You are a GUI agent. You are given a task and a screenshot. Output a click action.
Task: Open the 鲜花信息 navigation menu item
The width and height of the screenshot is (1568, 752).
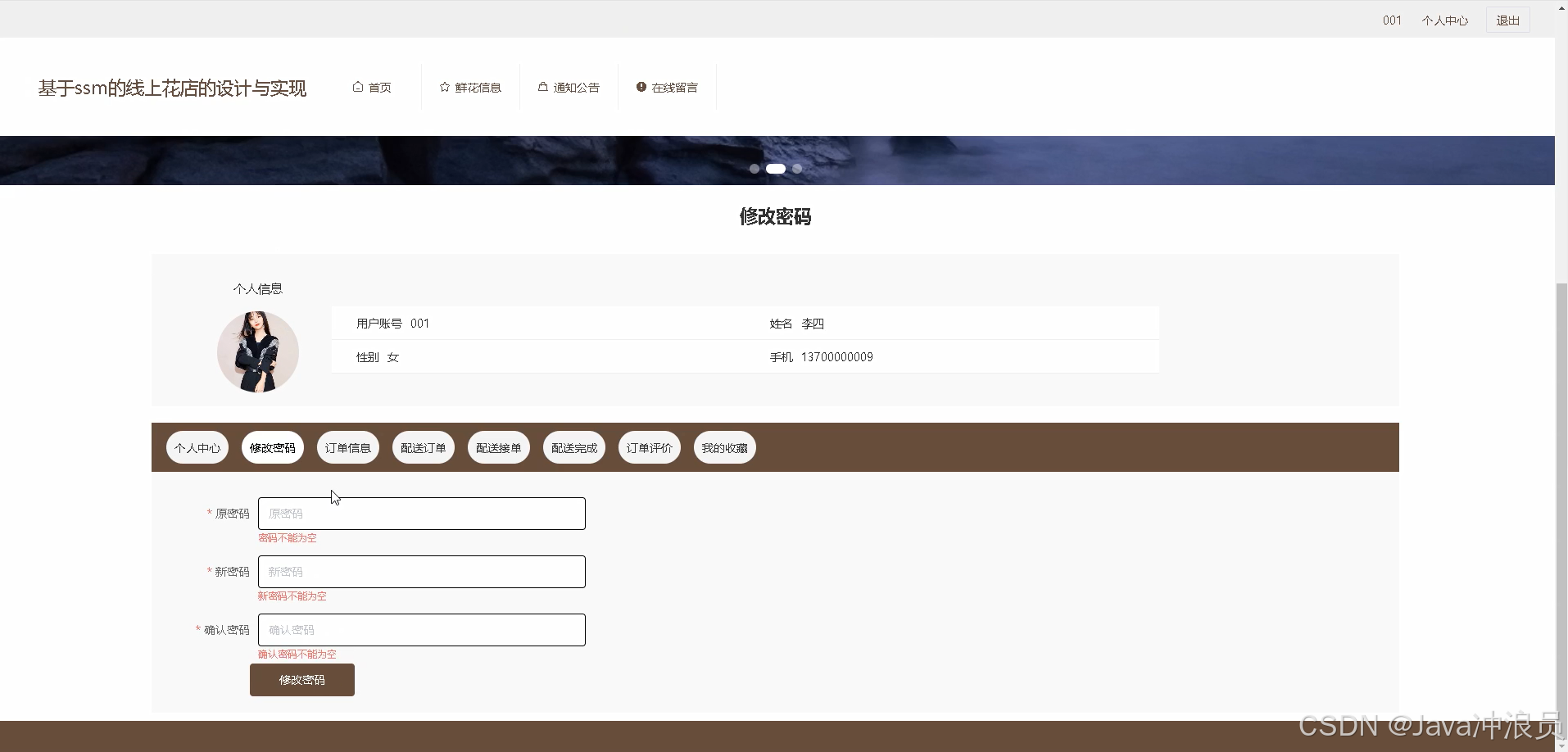[478, 86]
